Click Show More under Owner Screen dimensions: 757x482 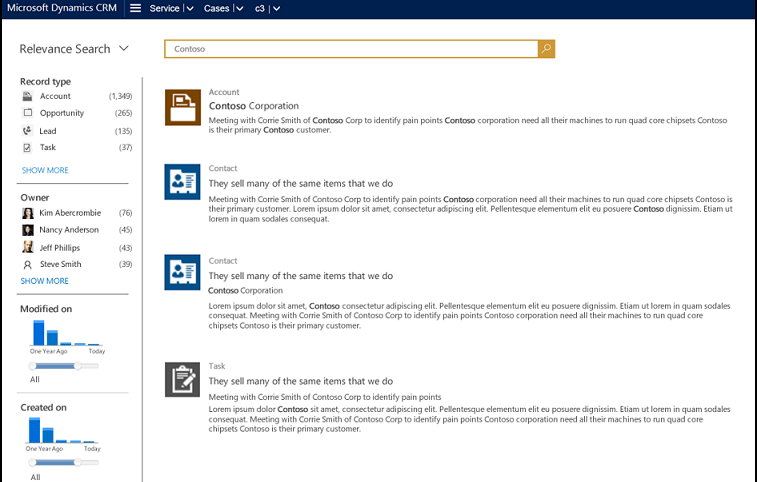click(x=45, y=281)
